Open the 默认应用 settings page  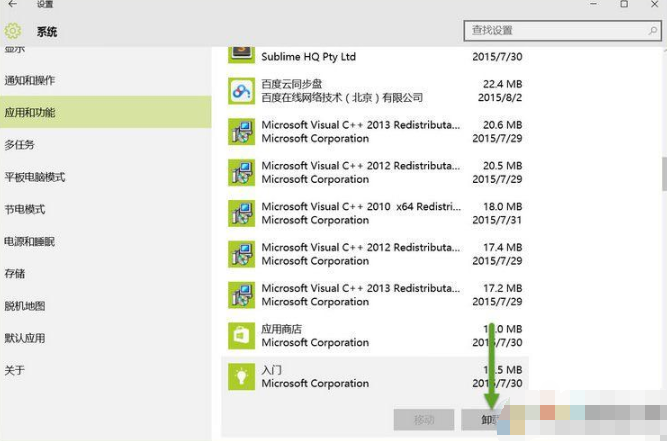24,338
